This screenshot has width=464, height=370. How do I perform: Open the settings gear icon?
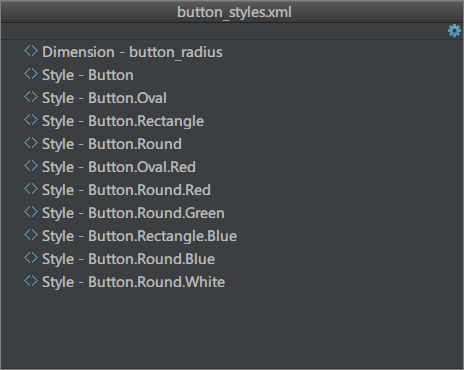pos(454,31)
